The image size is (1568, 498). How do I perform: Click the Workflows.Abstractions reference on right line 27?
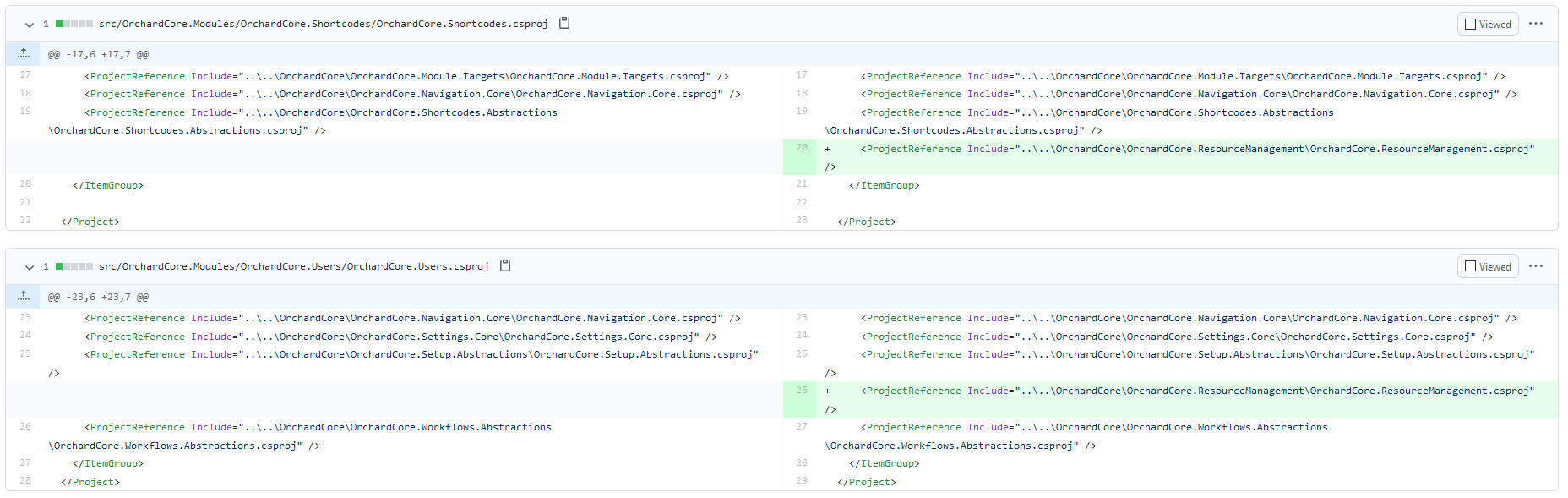click(1076, 436)
